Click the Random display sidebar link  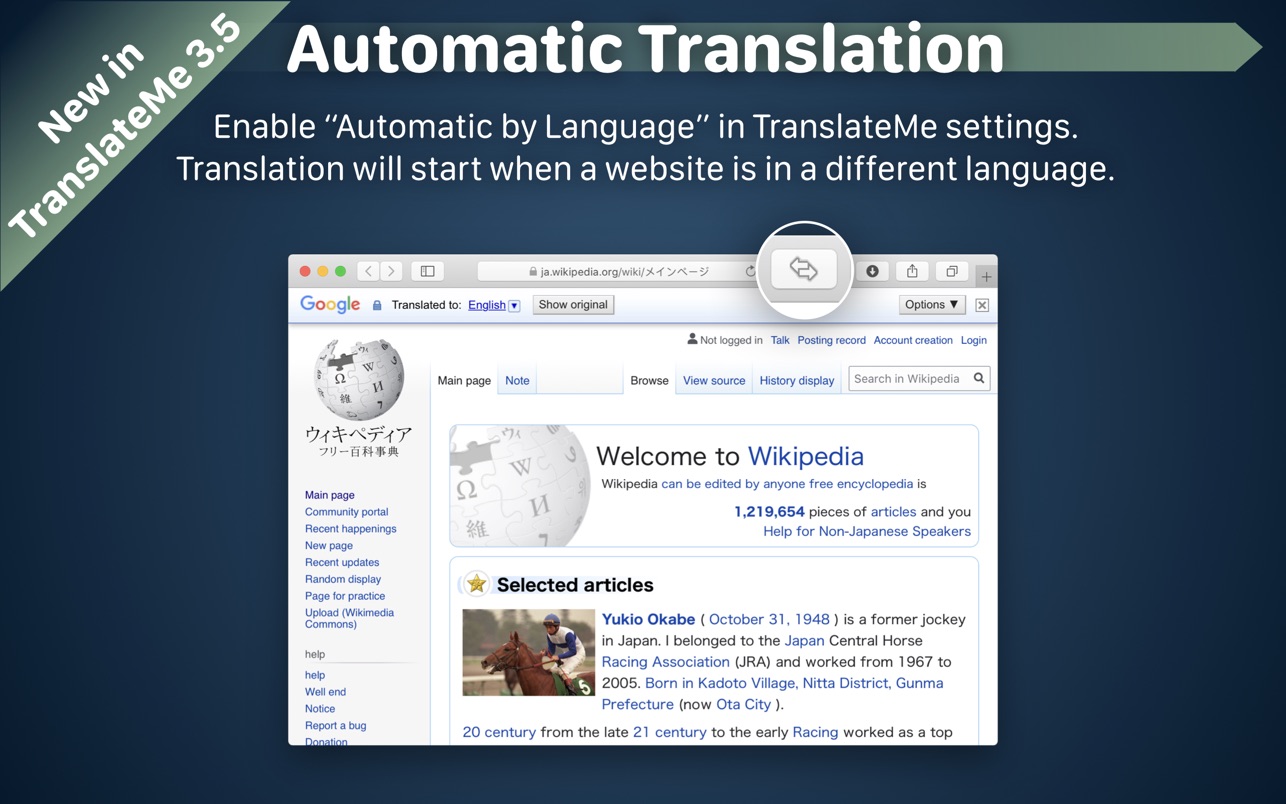pyautogui.click(x=343, y=579)
